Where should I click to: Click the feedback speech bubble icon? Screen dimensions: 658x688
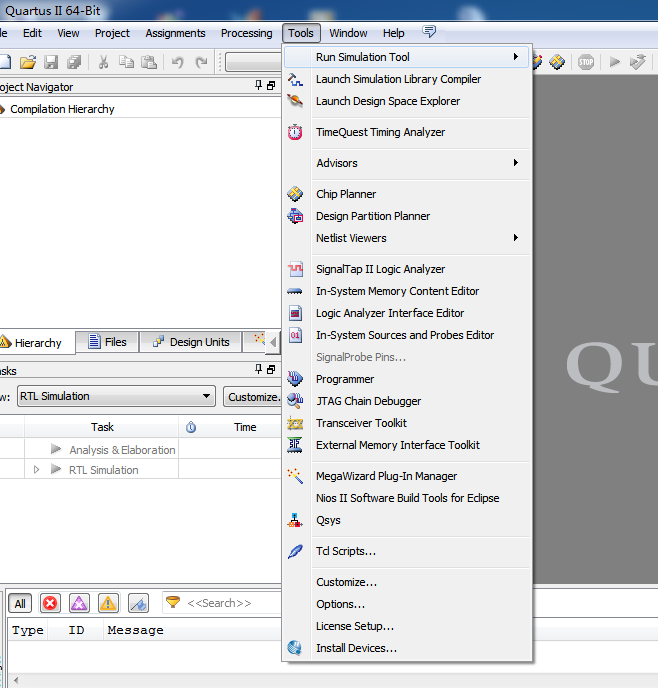click(429, 31)
